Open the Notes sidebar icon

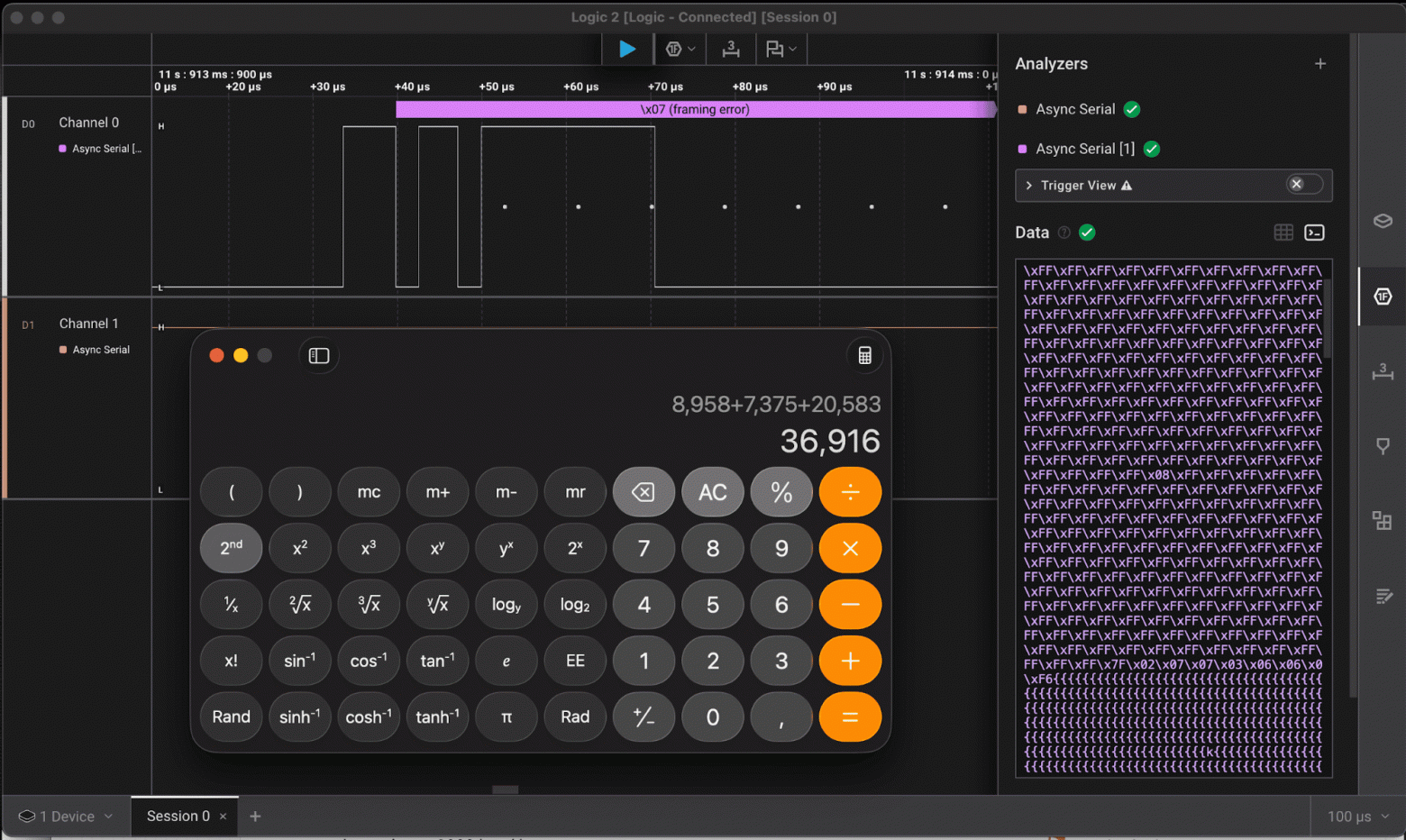[1383, 596]
